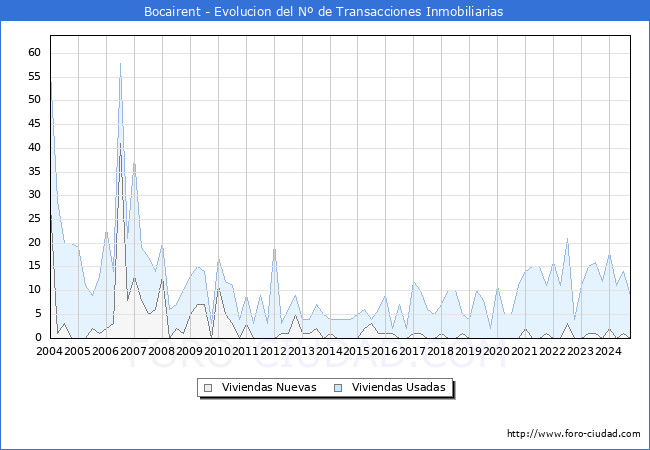The image size is (650, 450).
Task: Click the y-axis value 20
Action: point(34,242)
